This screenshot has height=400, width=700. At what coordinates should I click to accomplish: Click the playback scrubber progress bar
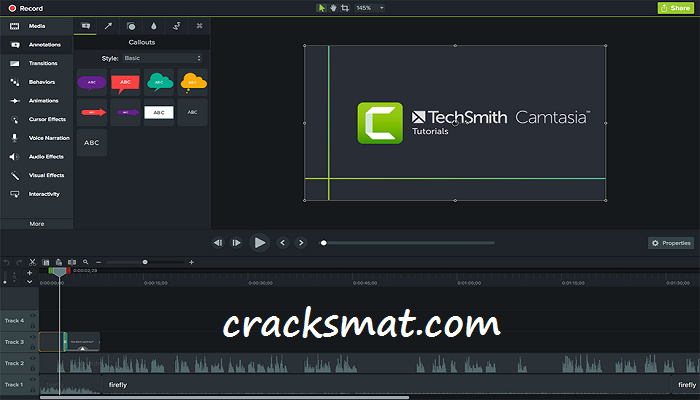pyautogui.click(x=407, y=243)
